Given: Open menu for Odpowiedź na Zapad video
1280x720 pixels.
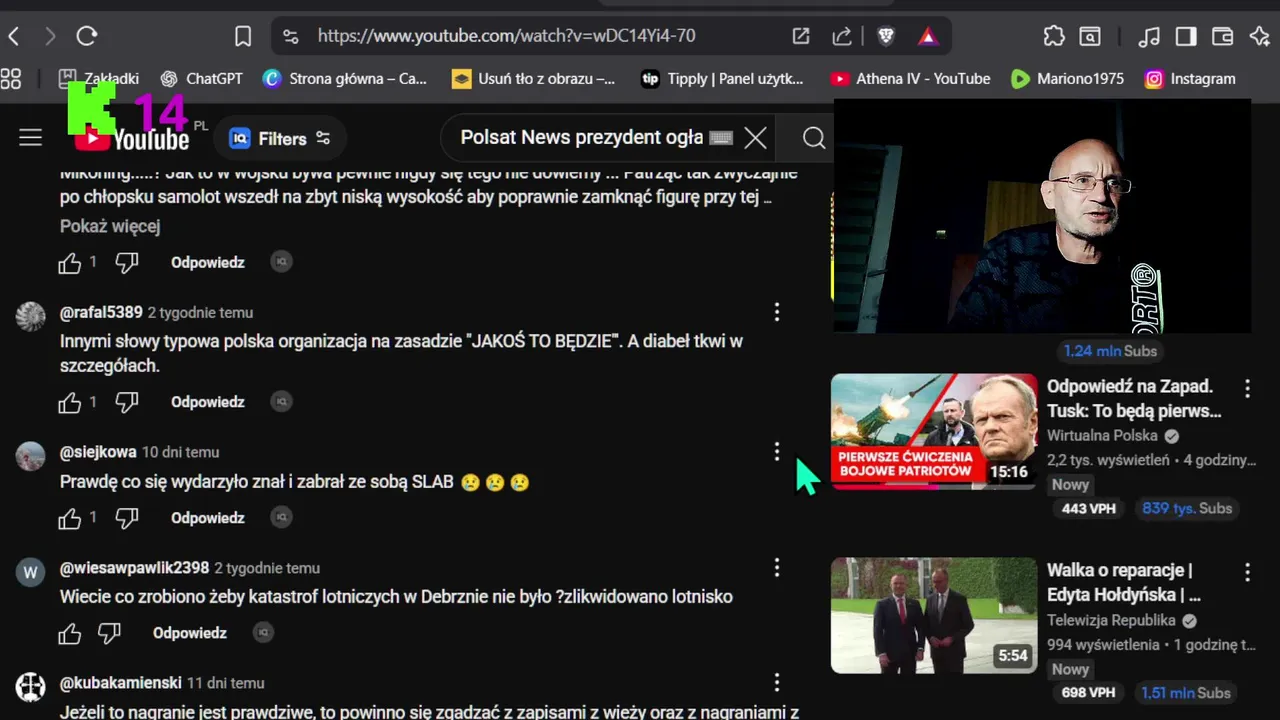Looking at the screenshot, I should click(x=1247, y=388).
